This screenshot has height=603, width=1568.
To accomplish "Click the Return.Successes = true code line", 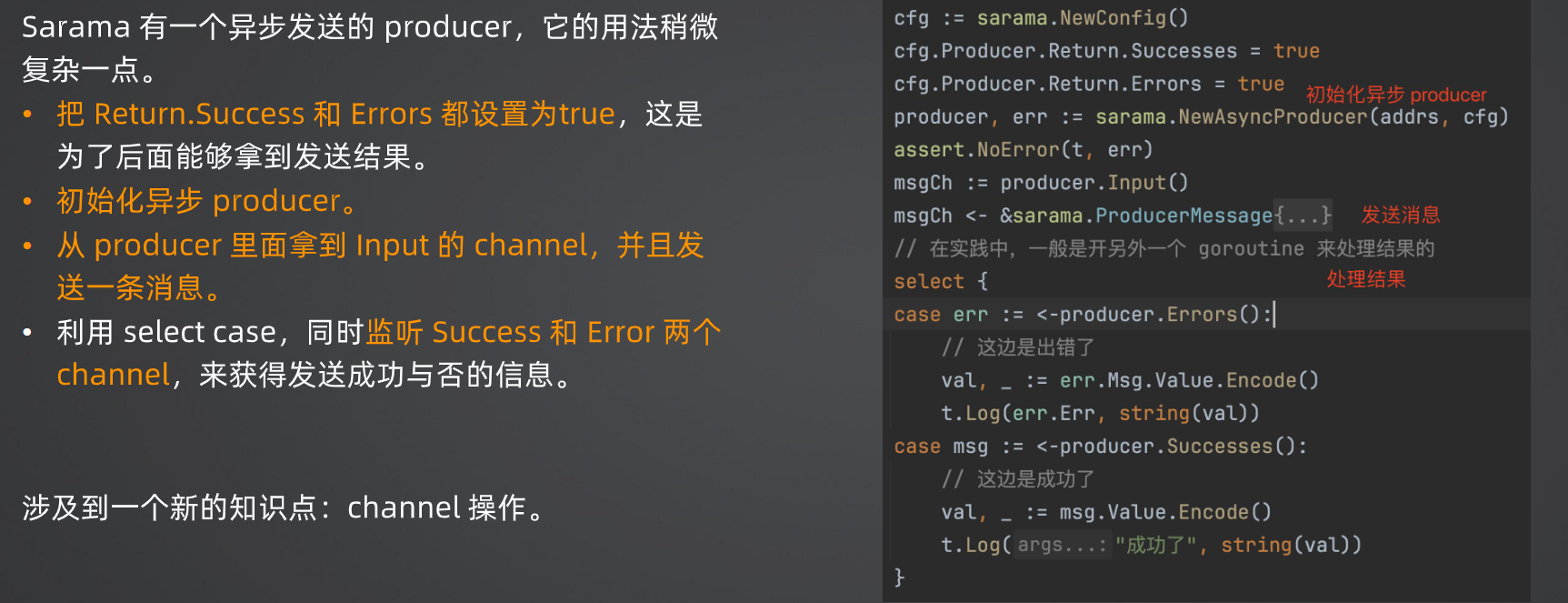I will coord(1106,51).
